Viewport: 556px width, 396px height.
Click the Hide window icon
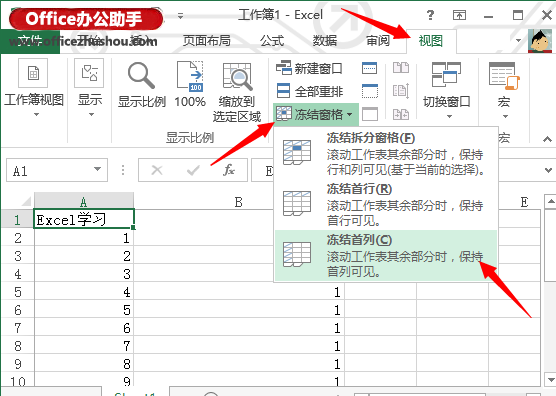(369, 91)
